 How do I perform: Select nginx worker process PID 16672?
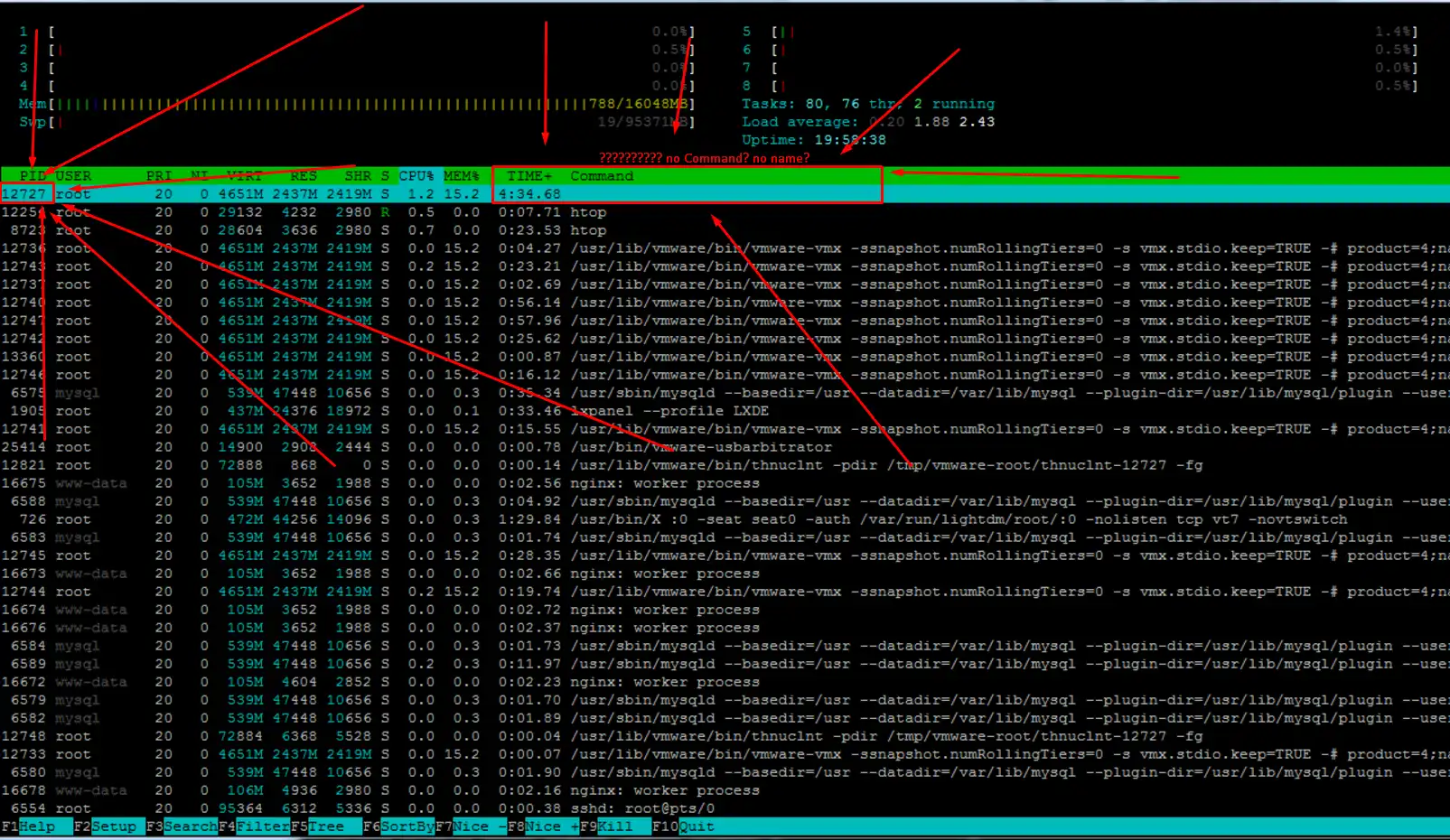(x=725, y=682)
